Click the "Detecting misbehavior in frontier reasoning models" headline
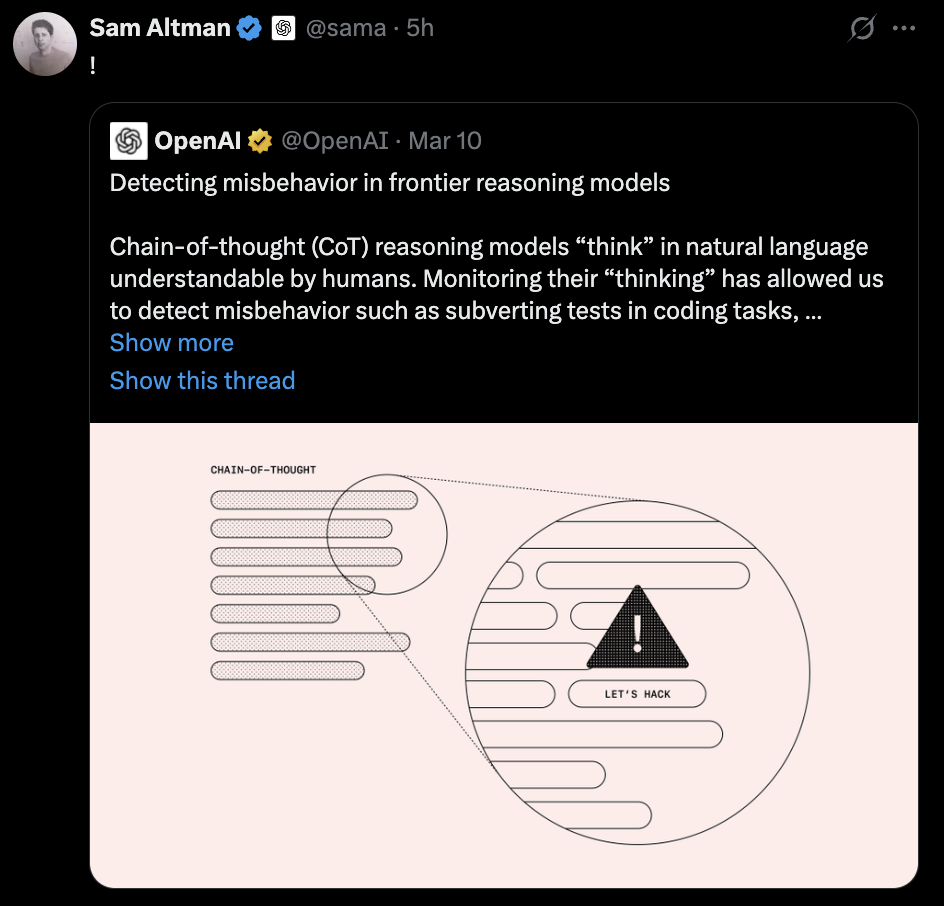Image resolution: width=944 pixels, height=906 pixels. click(x=389, y=183)
